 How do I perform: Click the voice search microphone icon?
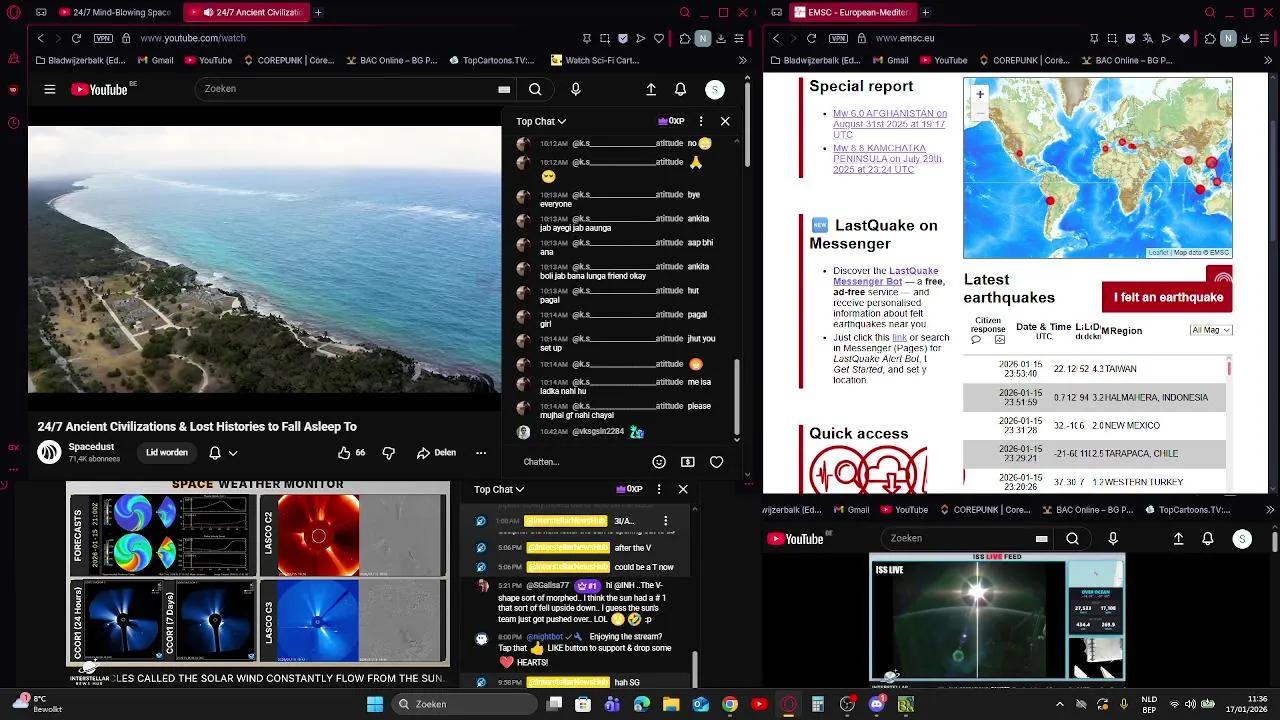575,89
